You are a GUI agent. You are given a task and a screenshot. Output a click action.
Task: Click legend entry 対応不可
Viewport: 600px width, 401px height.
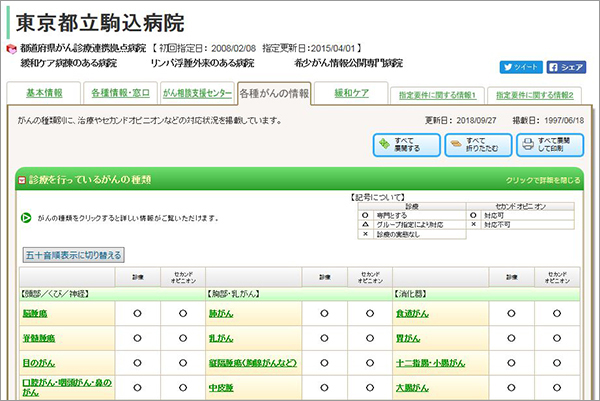point(497,225)
